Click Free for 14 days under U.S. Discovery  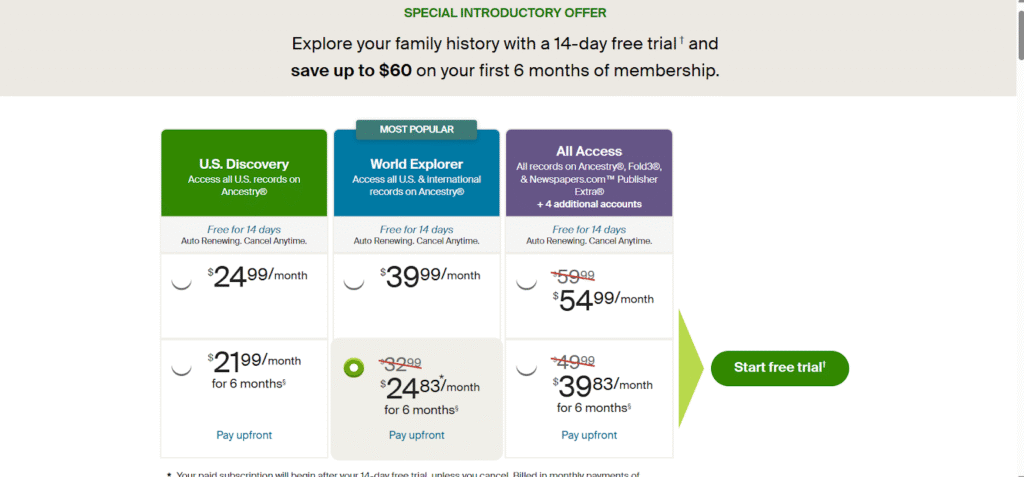coord(244,230)
